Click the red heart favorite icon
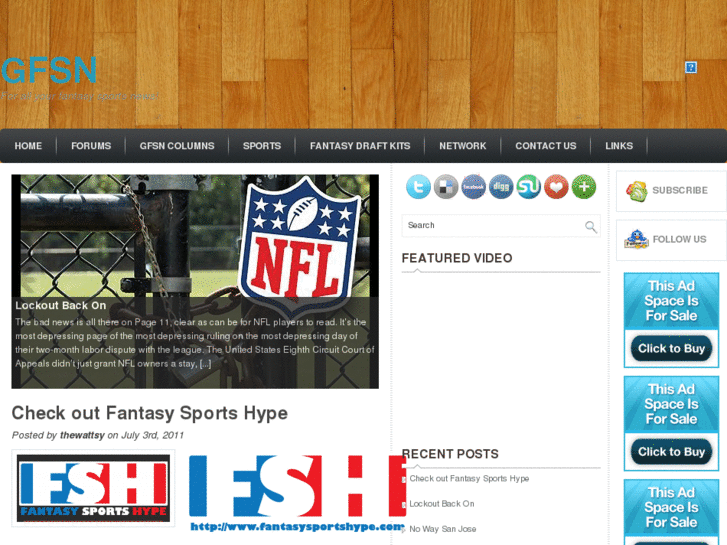This screenshot has height=545, width=727. [x=556, y=187]
